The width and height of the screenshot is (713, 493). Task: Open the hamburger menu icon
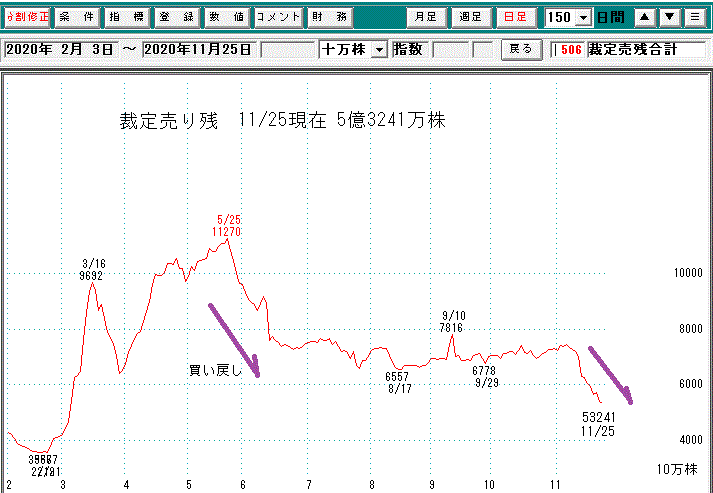[x=694, y=18]
